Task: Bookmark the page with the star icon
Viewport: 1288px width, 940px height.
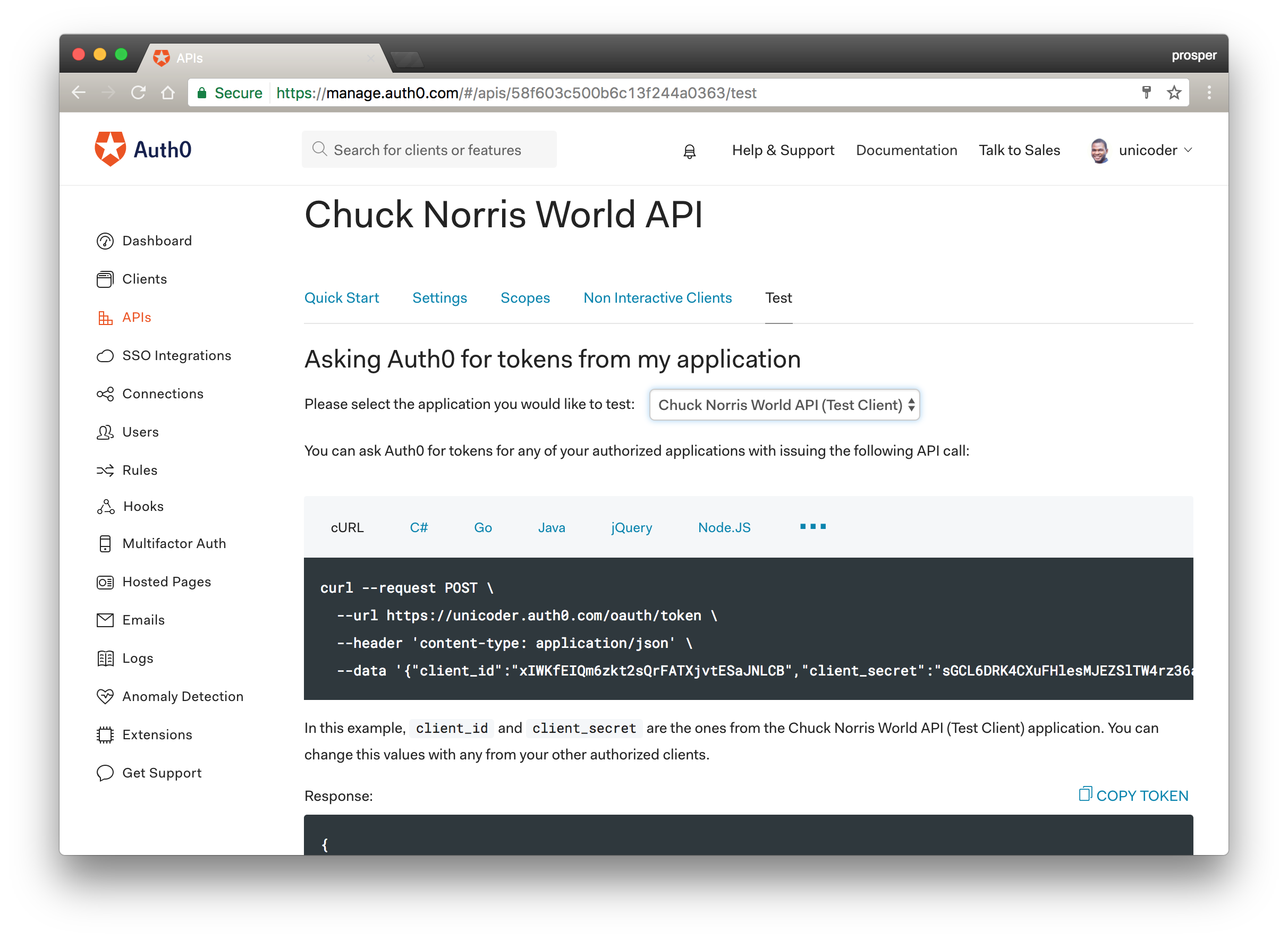Action: [1174, 93]
